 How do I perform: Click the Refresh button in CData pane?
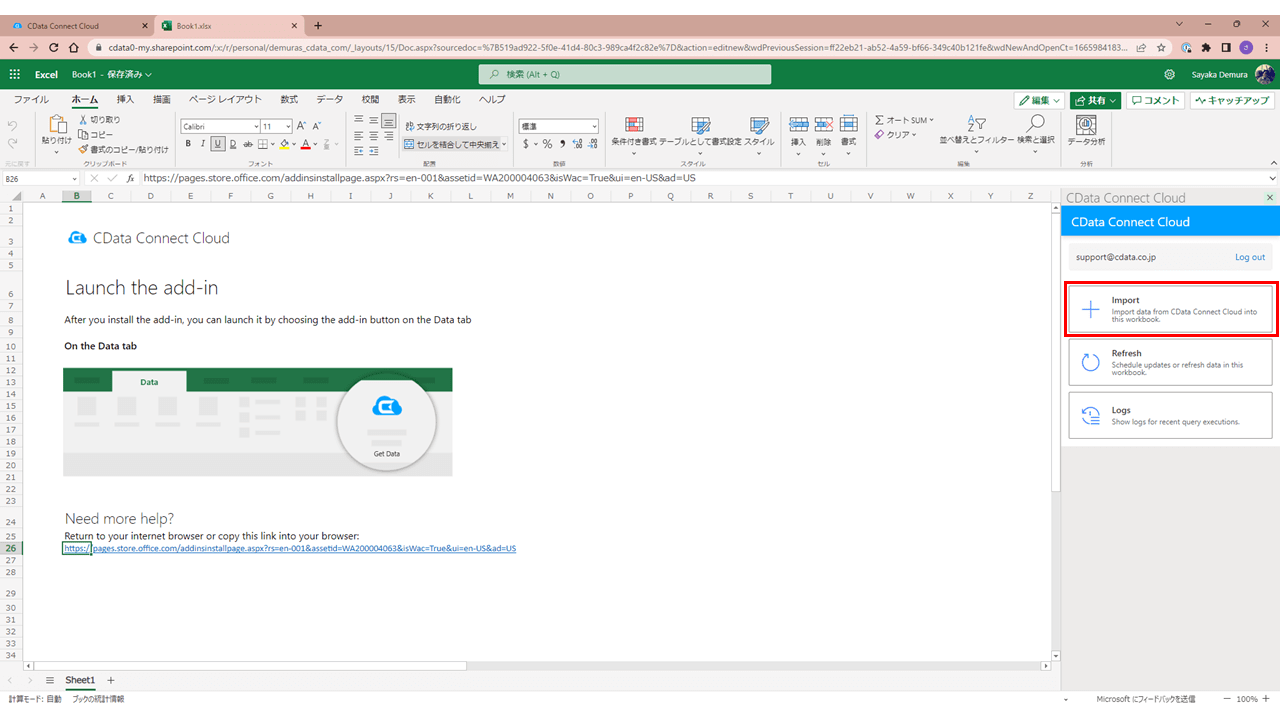(1170, 362)
